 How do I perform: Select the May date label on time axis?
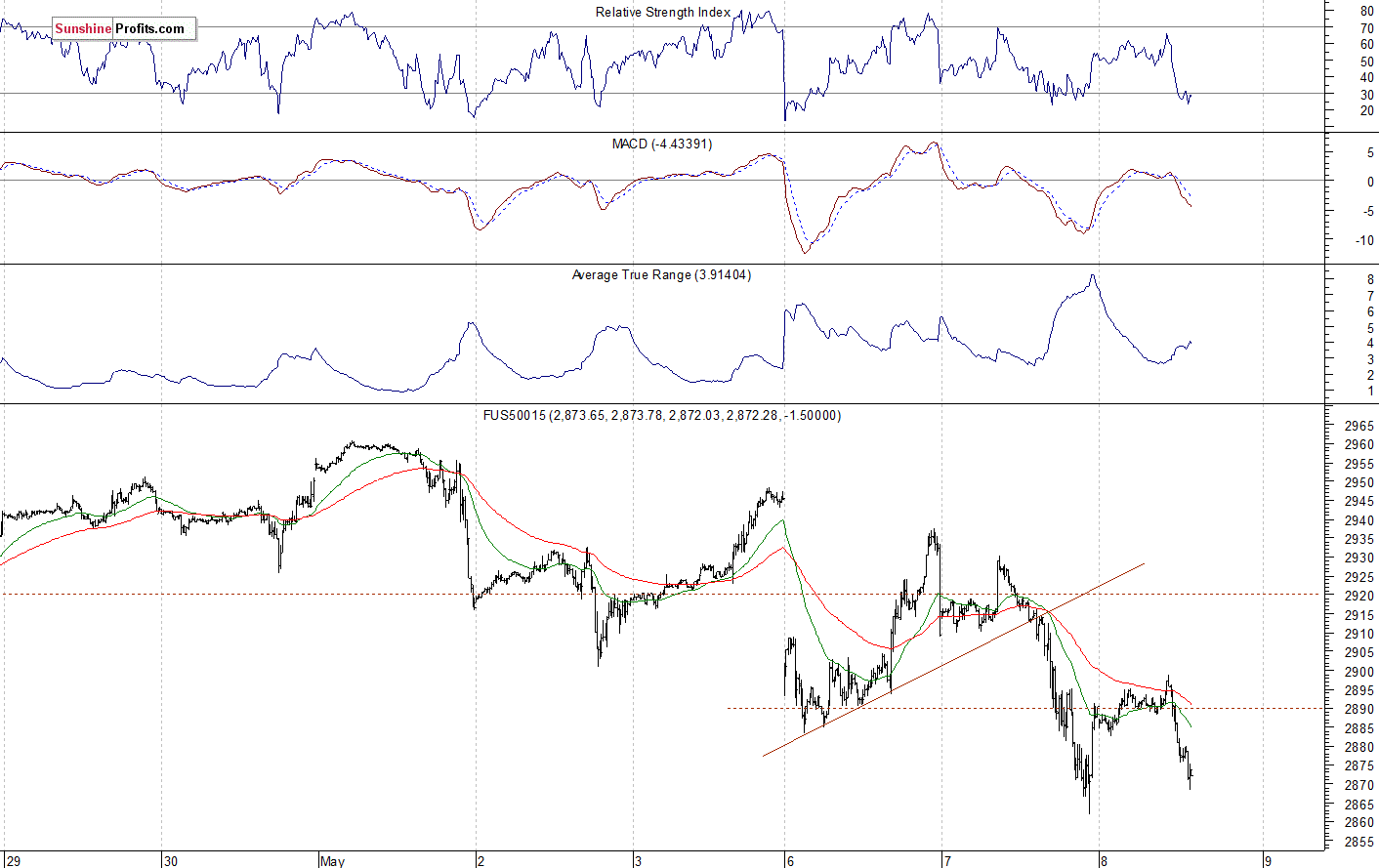pyautogui.click(x=332, y=861)
